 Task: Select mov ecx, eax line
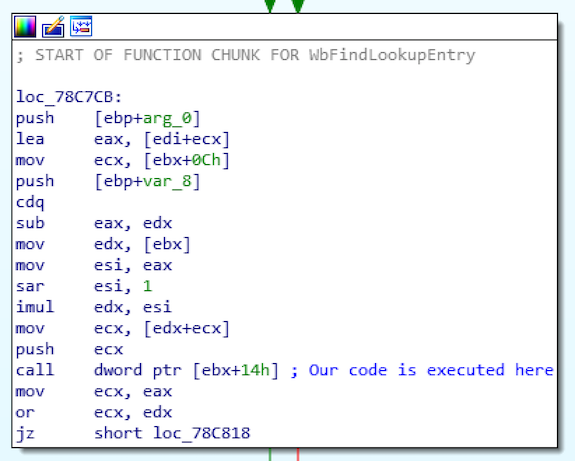(x=94, y=391)
